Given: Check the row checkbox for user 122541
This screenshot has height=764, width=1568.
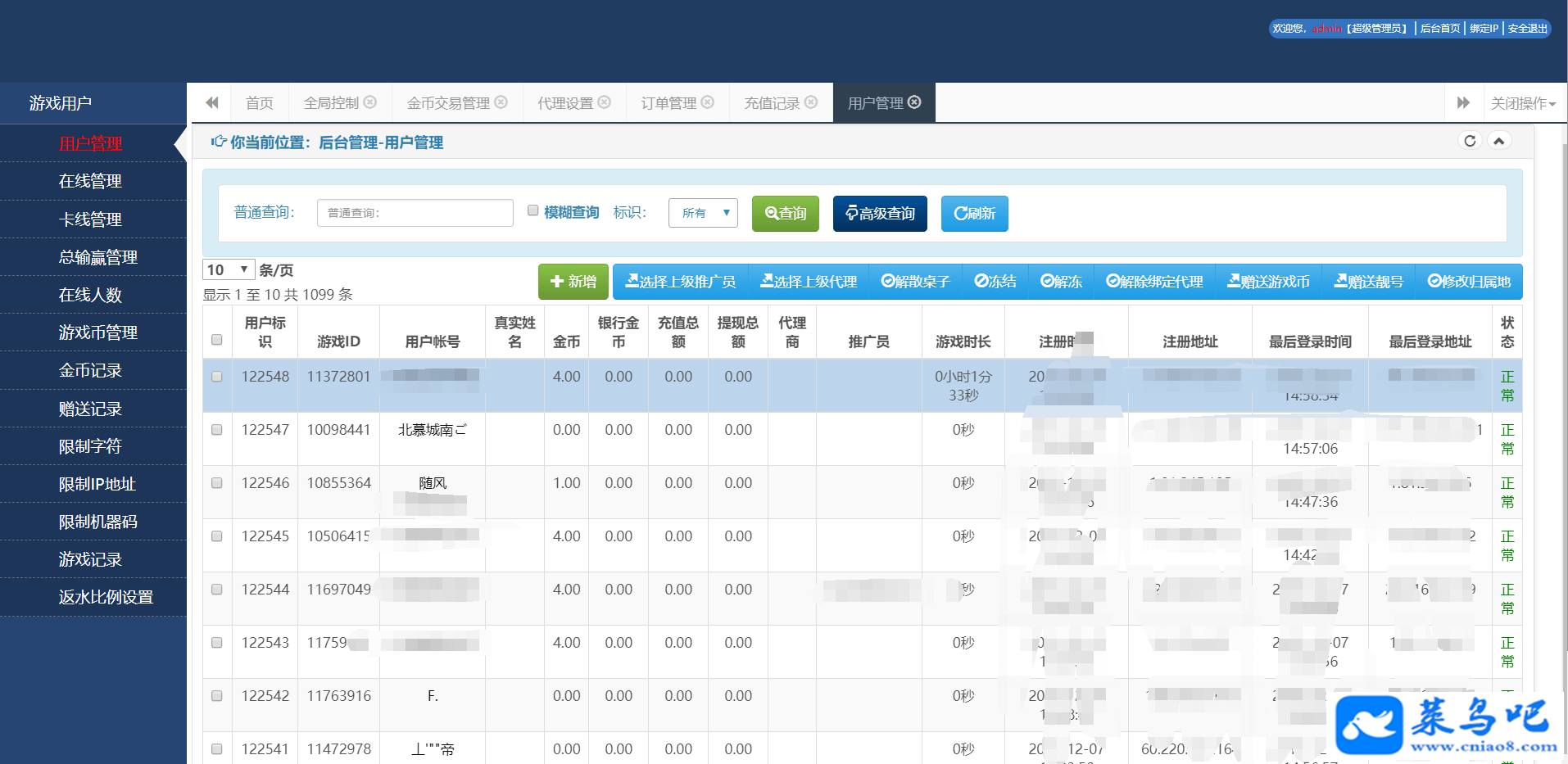Looking at the screenshot, I should point(217,749).
